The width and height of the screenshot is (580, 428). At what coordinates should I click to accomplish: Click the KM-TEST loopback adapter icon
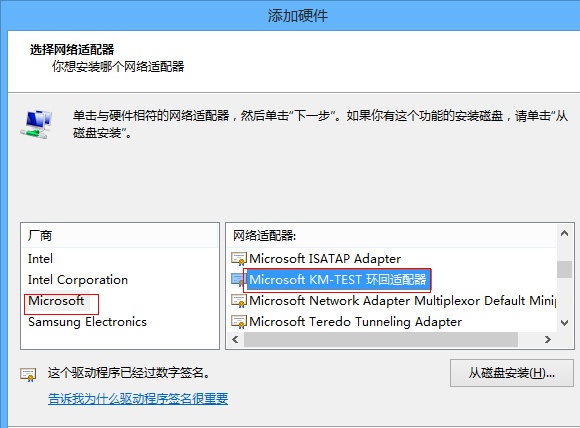237,279
